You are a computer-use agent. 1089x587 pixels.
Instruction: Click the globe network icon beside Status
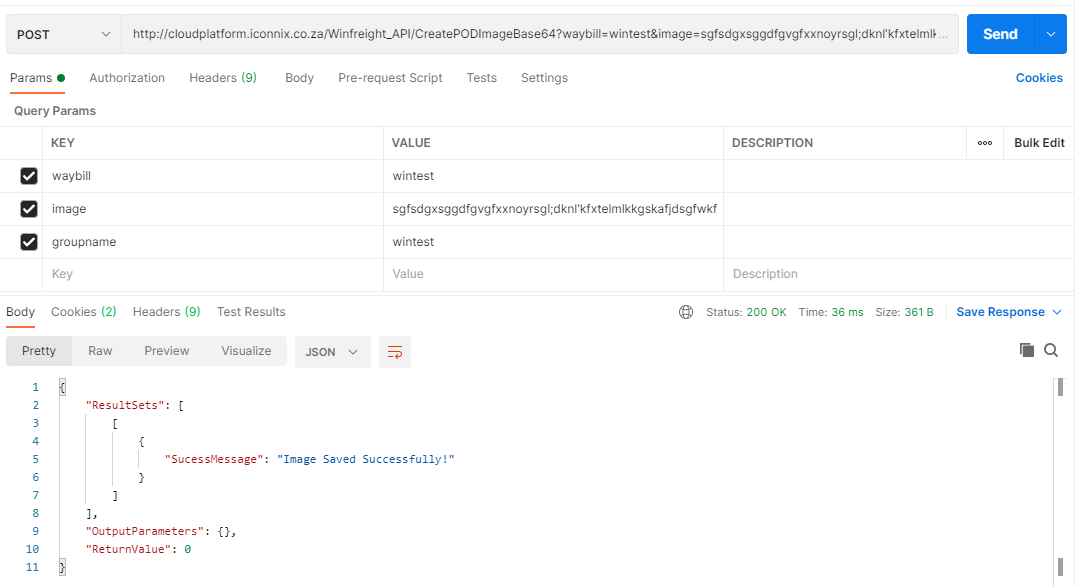[x=686, y=312]
